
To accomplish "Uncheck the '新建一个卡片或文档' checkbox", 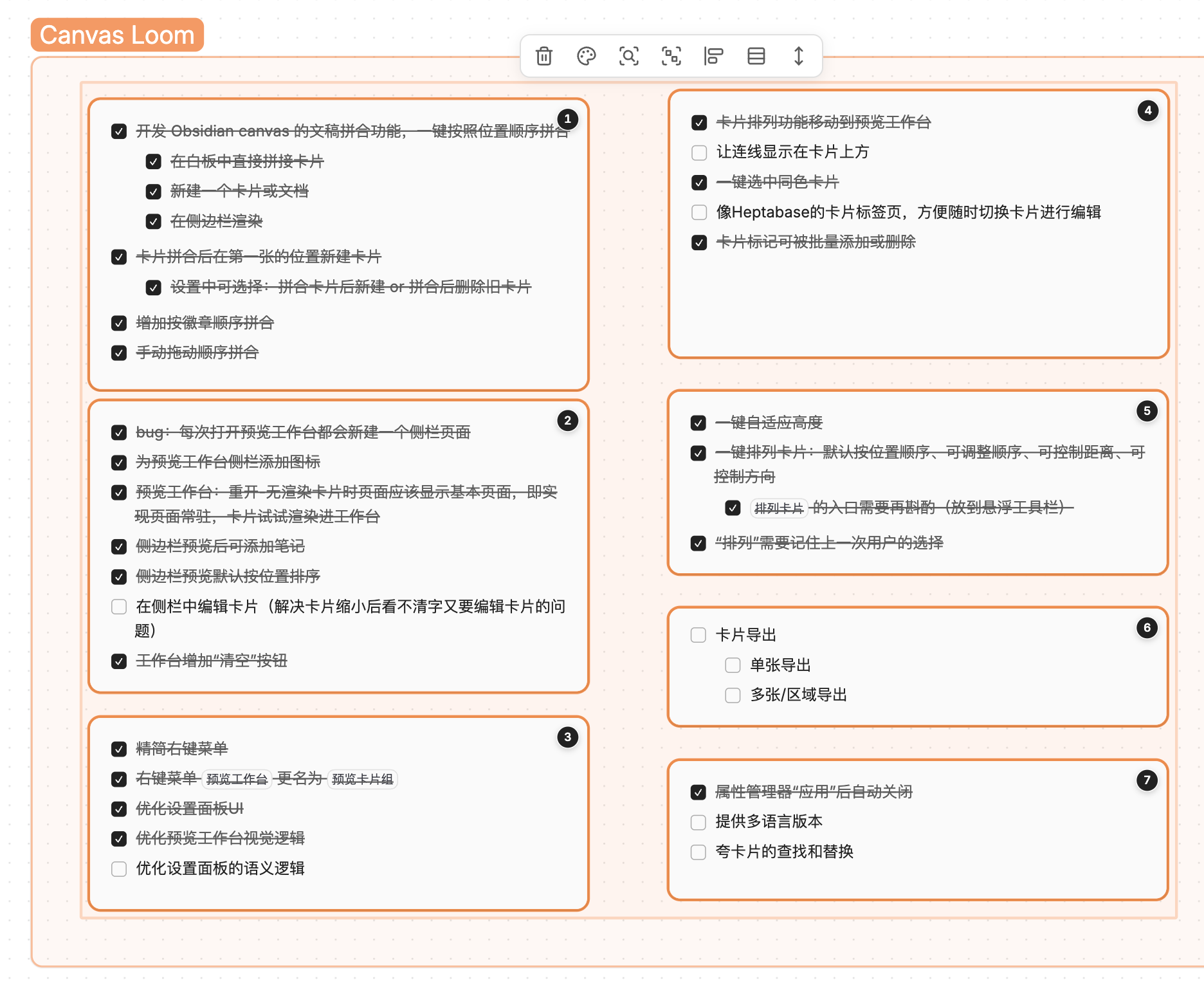I will 153,192.
